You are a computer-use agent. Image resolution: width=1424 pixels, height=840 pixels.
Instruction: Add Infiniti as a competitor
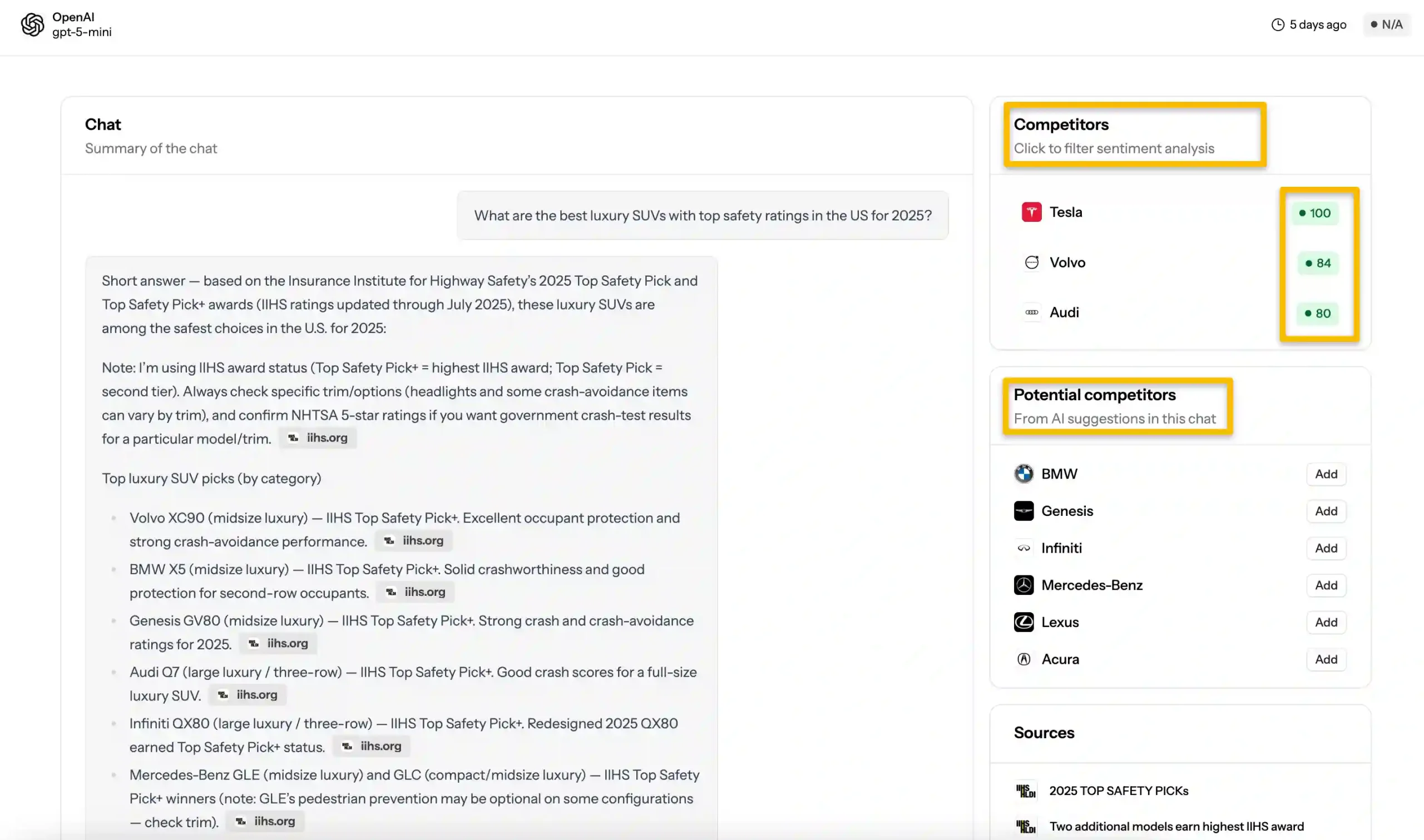(1326, 549)
